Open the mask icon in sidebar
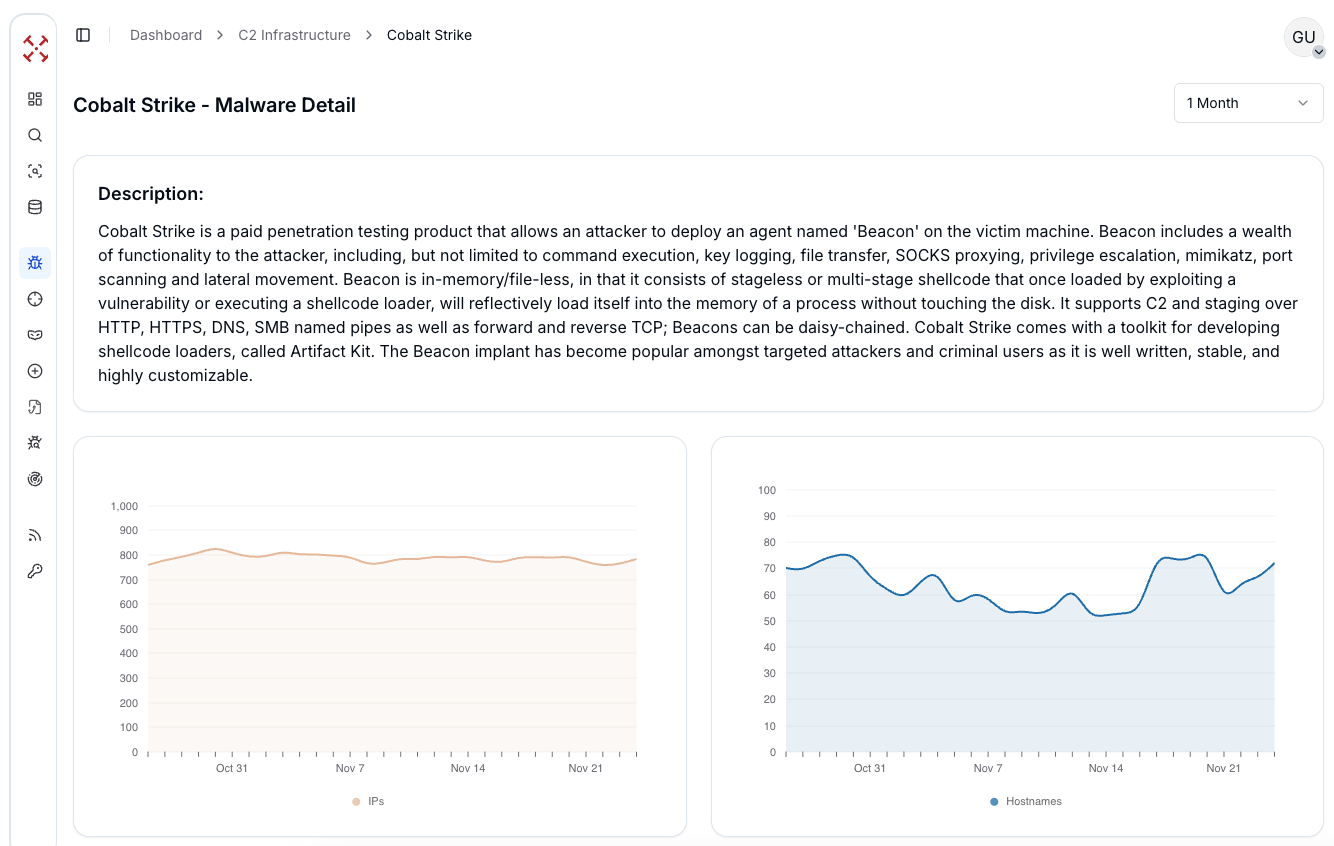This screenshot has height=846, width=1334. (35, 335)
